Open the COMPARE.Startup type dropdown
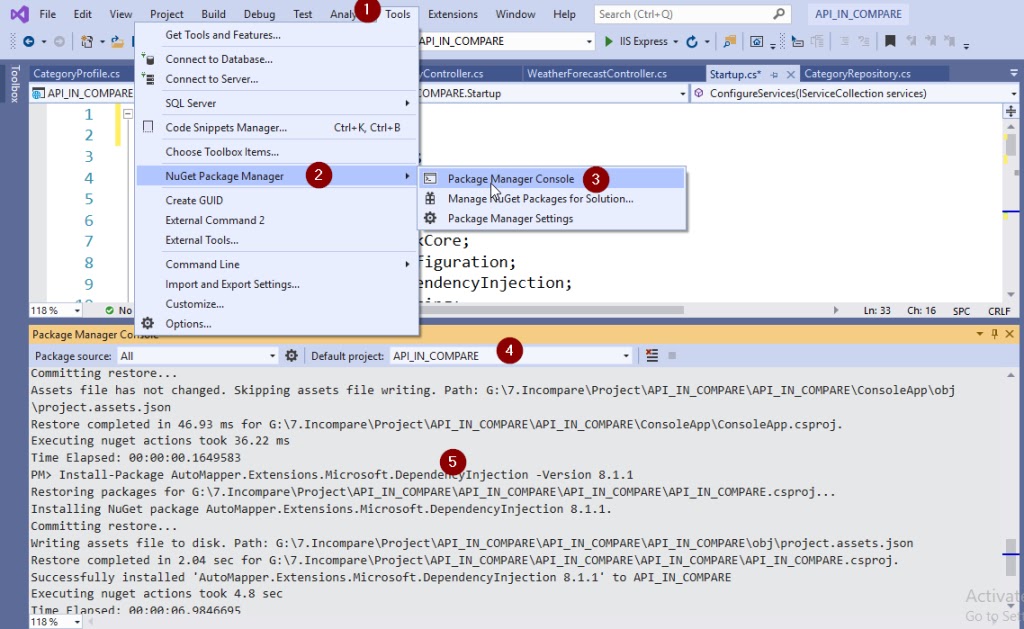The width and height of the screenshot is (1024, 629). [x=682, y=93]
